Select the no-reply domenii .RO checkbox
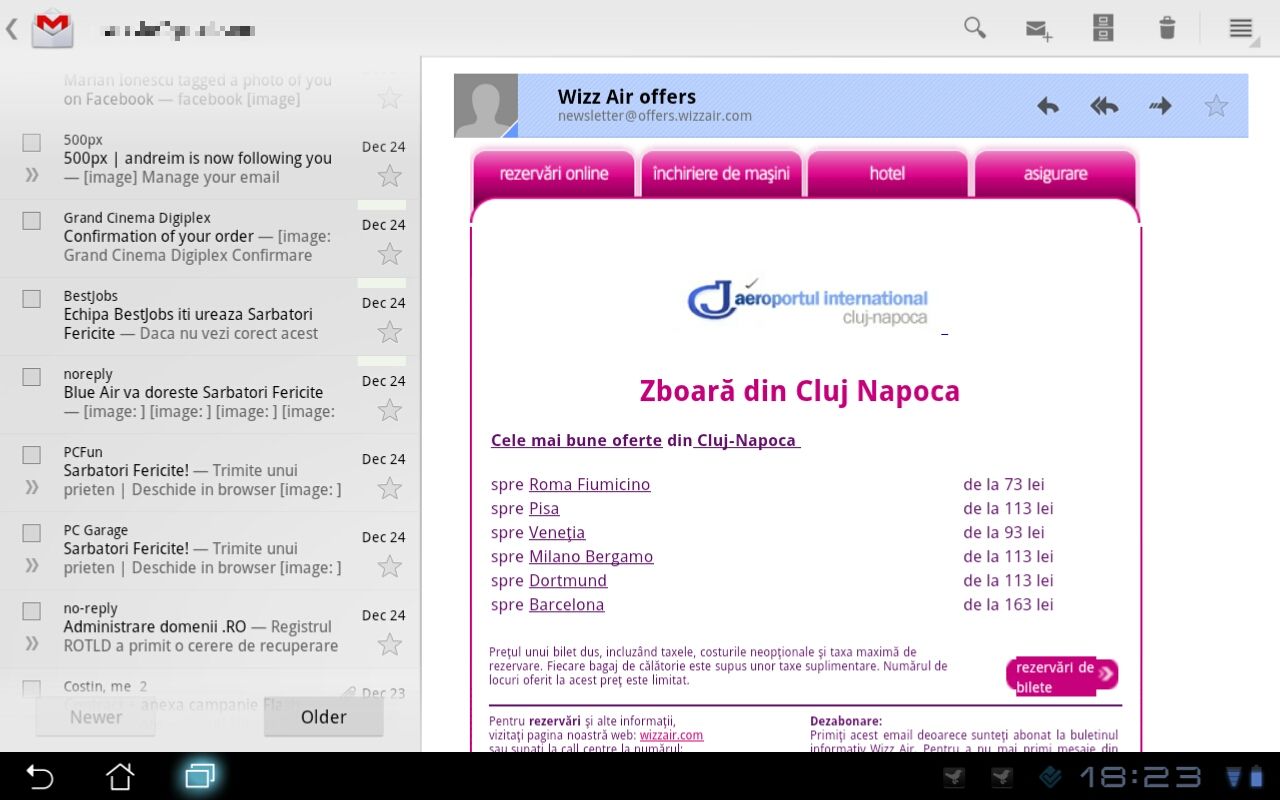The height and width of the screenshot is (800, 1280). click(x=32, y=610)
